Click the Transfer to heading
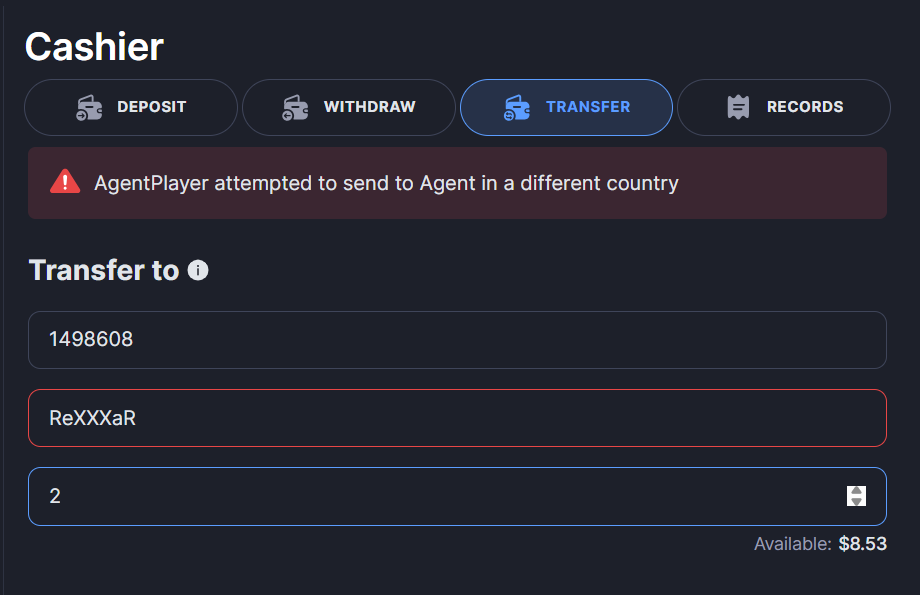 coord(104,270)
